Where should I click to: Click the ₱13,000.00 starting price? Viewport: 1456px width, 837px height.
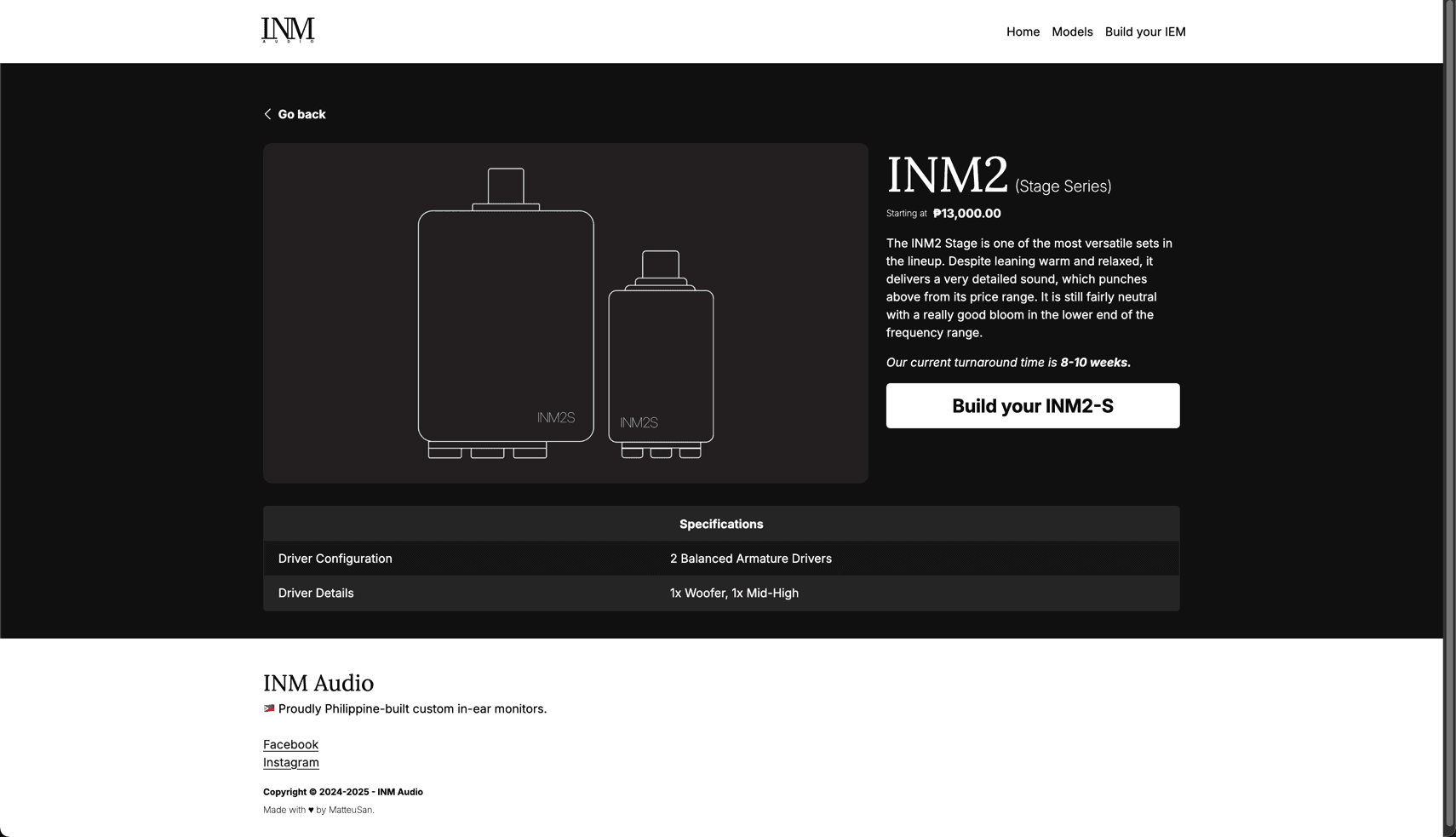(966, 213)
